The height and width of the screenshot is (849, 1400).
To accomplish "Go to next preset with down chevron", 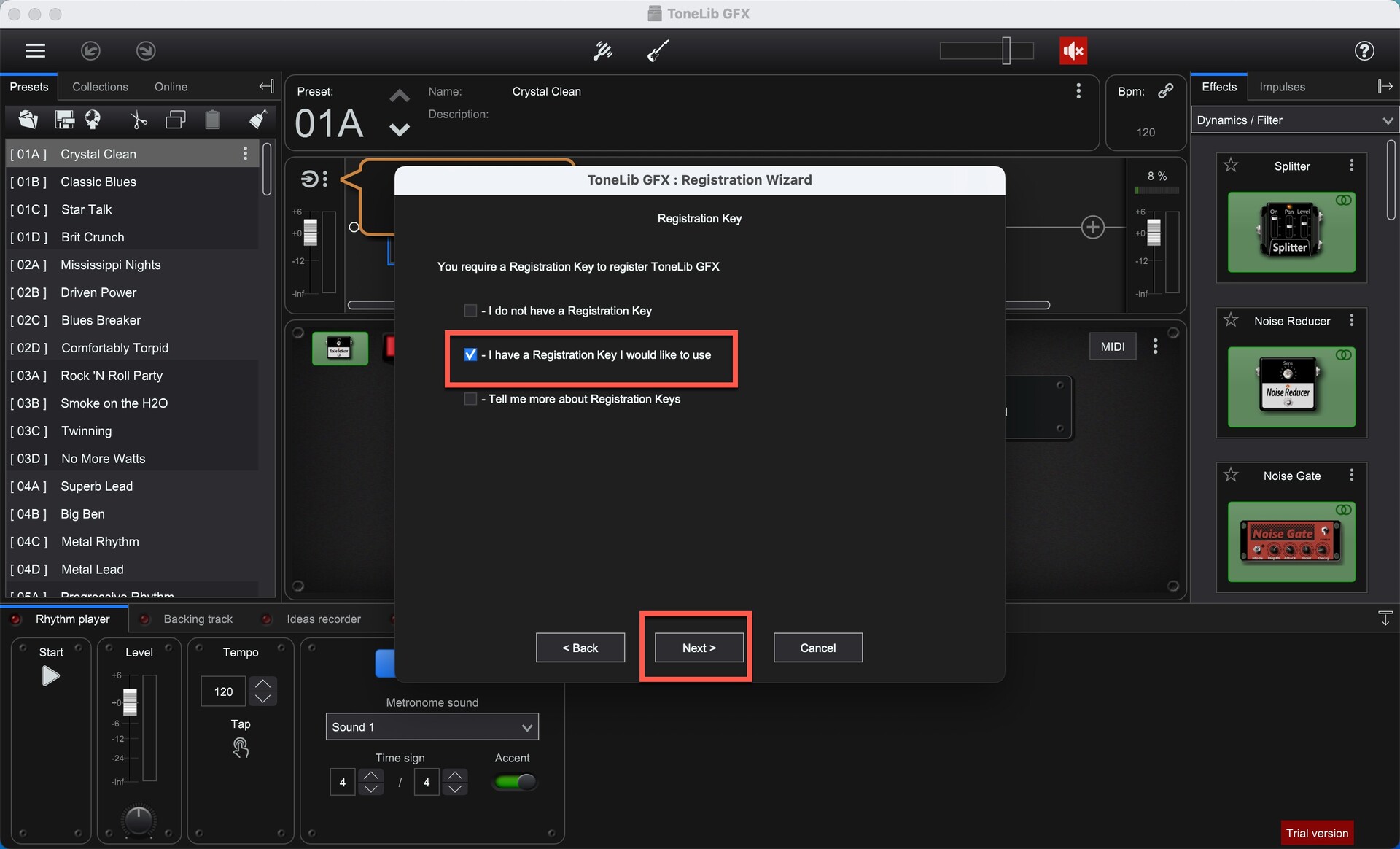I will (400, 130).
